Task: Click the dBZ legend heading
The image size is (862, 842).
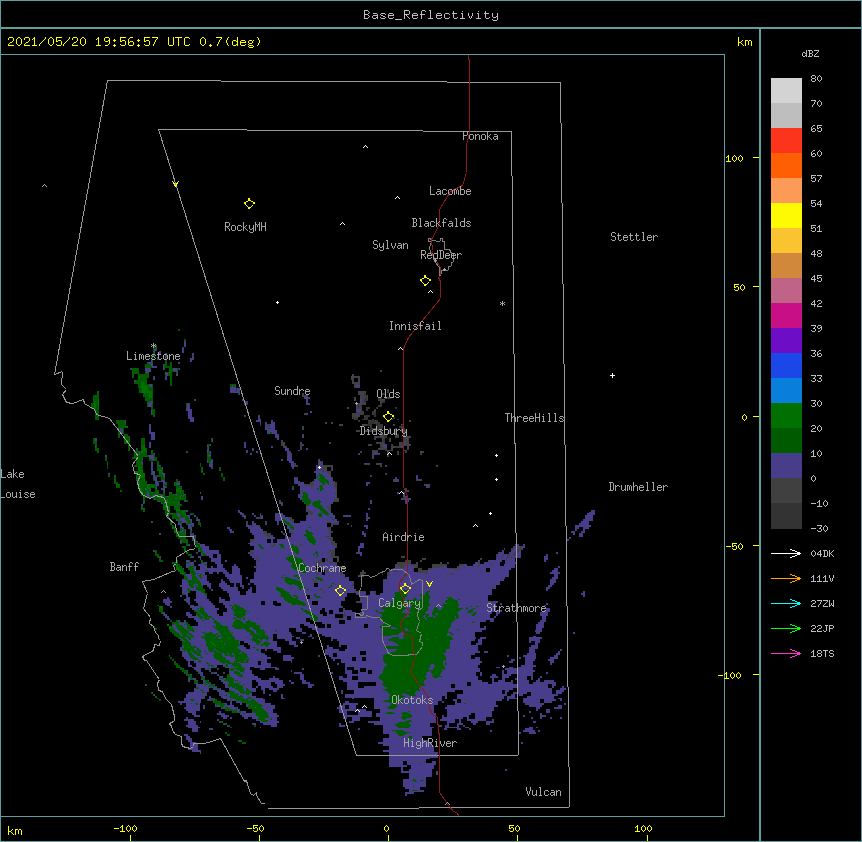Action: (x=810, y=54)
